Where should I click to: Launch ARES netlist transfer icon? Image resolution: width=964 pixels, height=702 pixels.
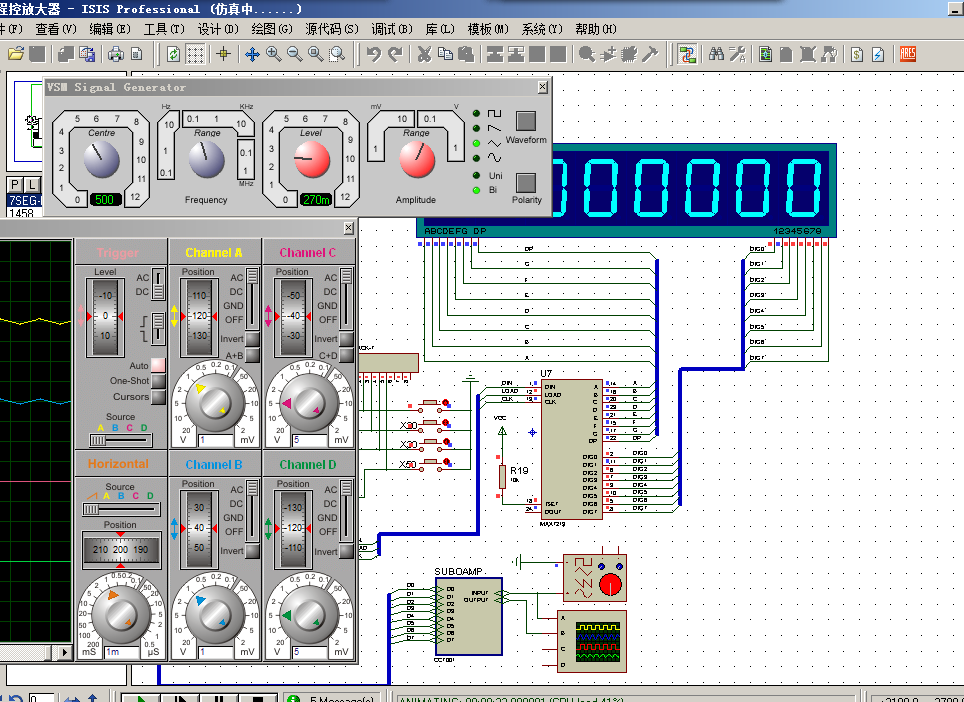point(907,54)
